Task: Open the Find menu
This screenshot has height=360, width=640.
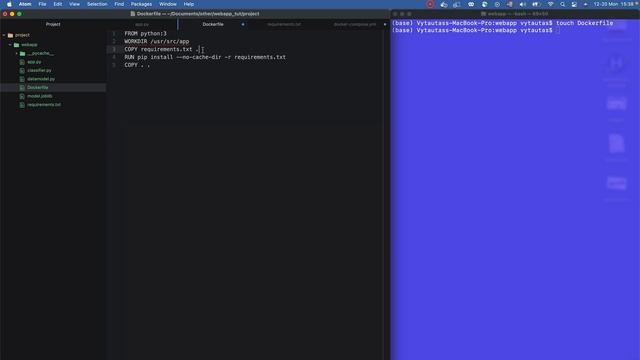Action: pyautogui.click(x=119, y=4)
